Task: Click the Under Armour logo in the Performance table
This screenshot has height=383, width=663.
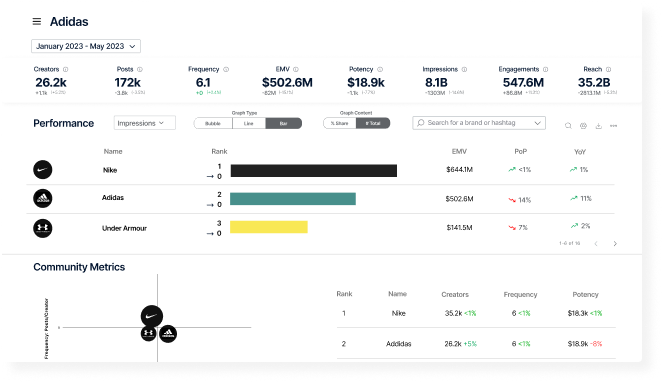Action: pos(43,228)
